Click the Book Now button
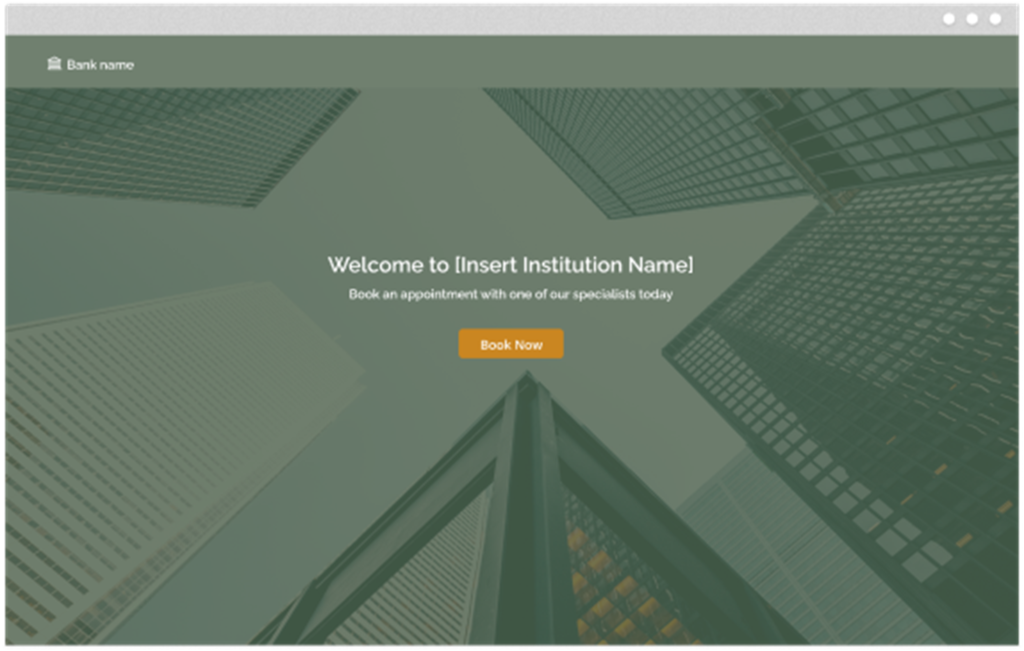This screenshot has width=1024, height=651. tap(511, 343)
